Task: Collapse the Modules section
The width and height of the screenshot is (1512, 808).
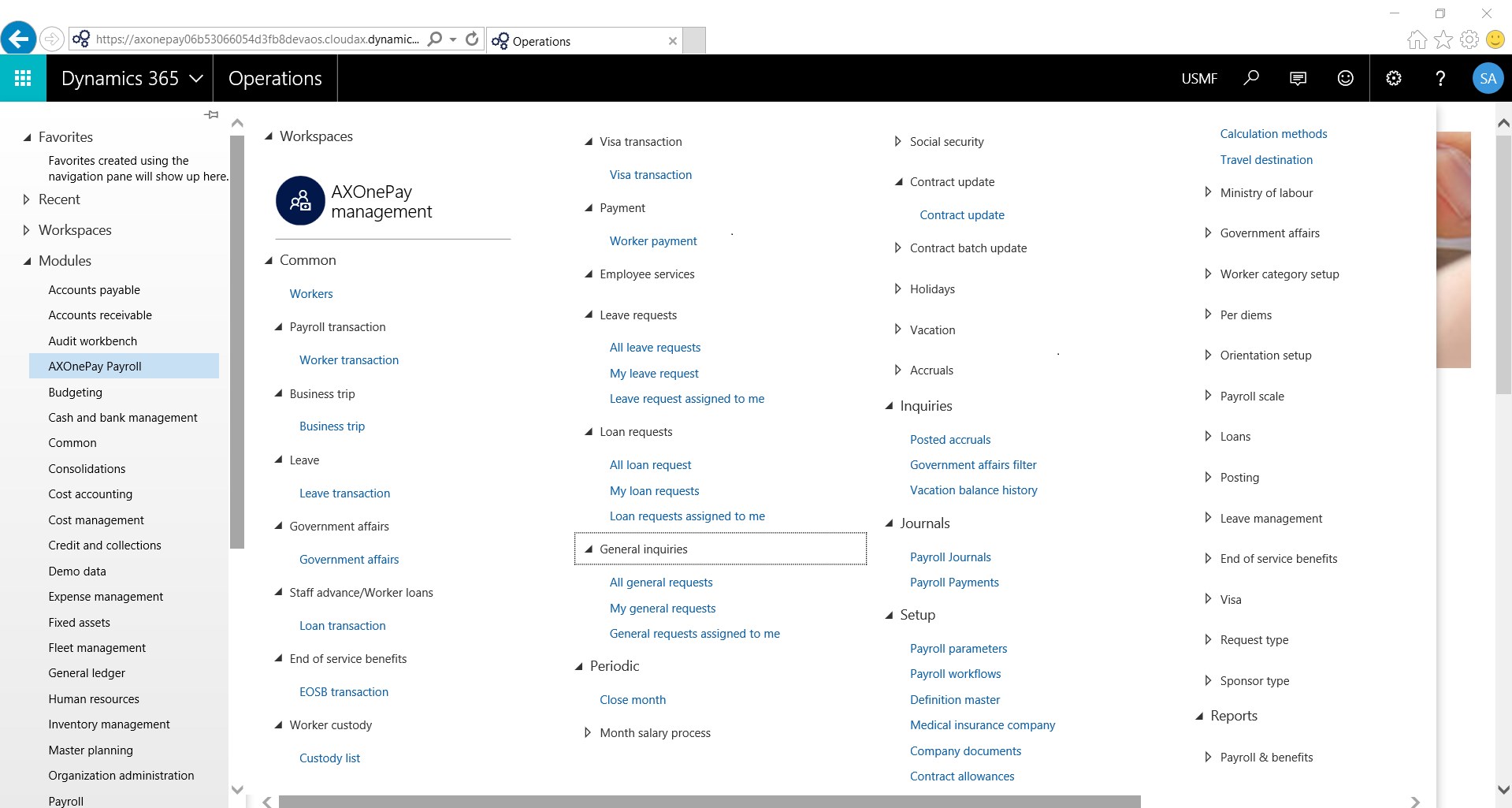Action: click(27, 261)
